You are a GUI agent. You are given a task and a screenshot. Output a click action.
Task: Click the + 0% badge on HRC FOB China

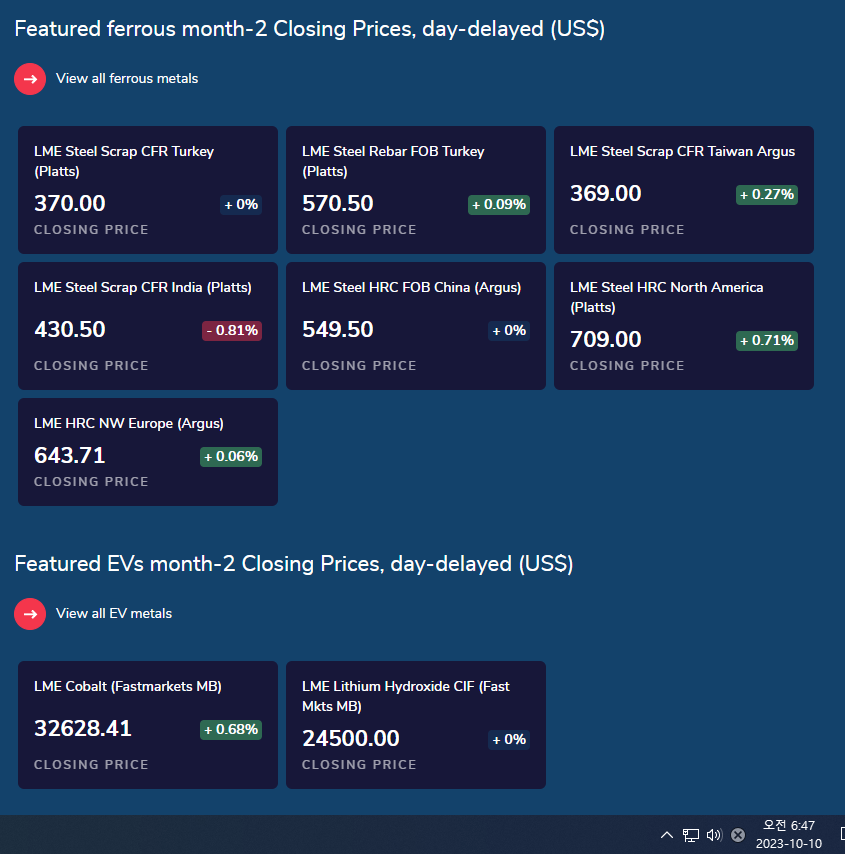tap(509, 331)
